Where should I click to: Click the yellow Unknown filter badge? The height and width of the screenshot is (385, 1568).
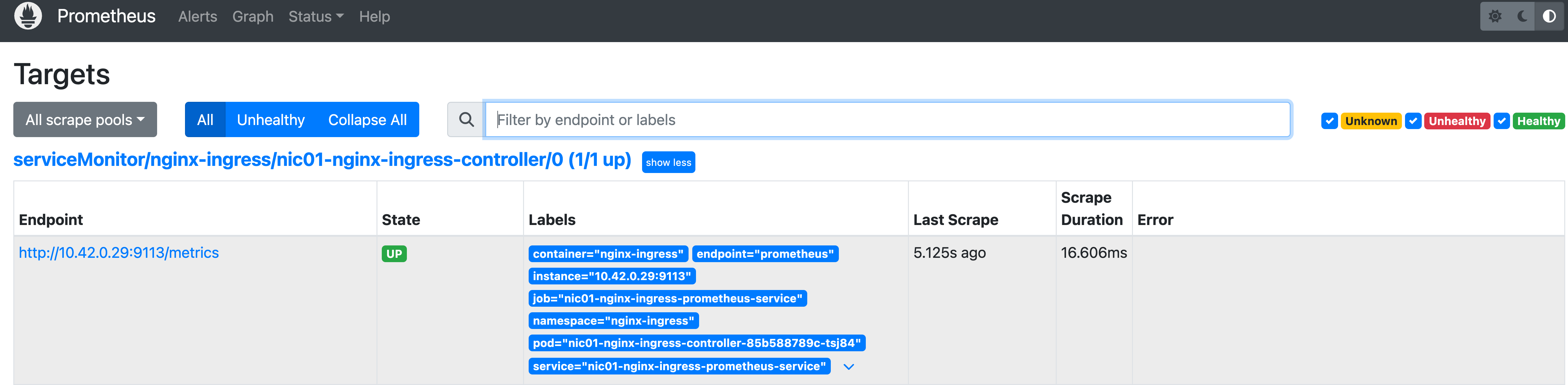(1371, 121)
